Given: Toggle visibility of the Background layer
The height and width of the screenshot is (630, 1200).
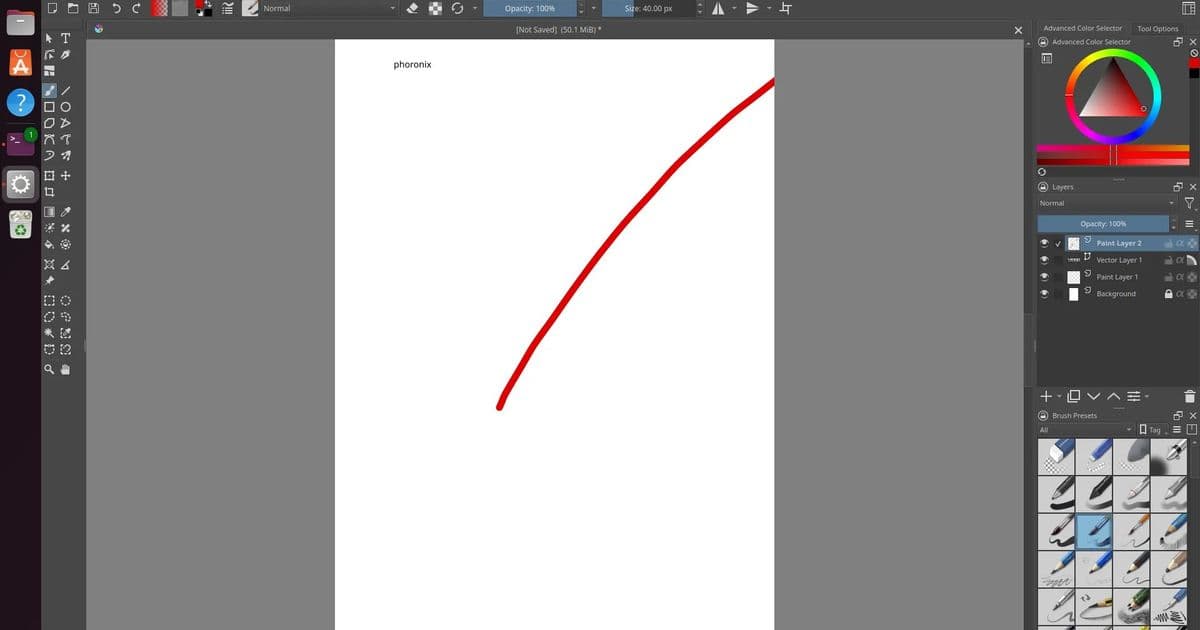Looking at the screenshot, I should point(1046,293).
